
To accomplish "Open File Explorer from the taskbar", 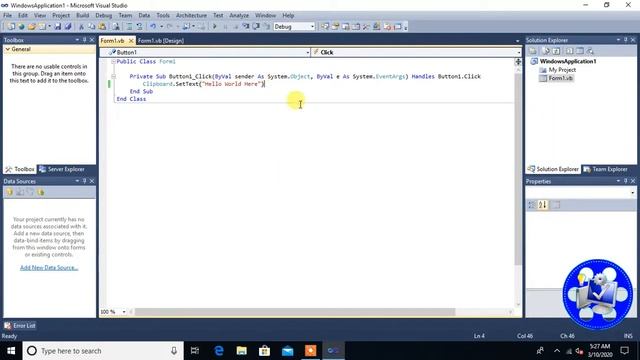I will pos(242,351).
